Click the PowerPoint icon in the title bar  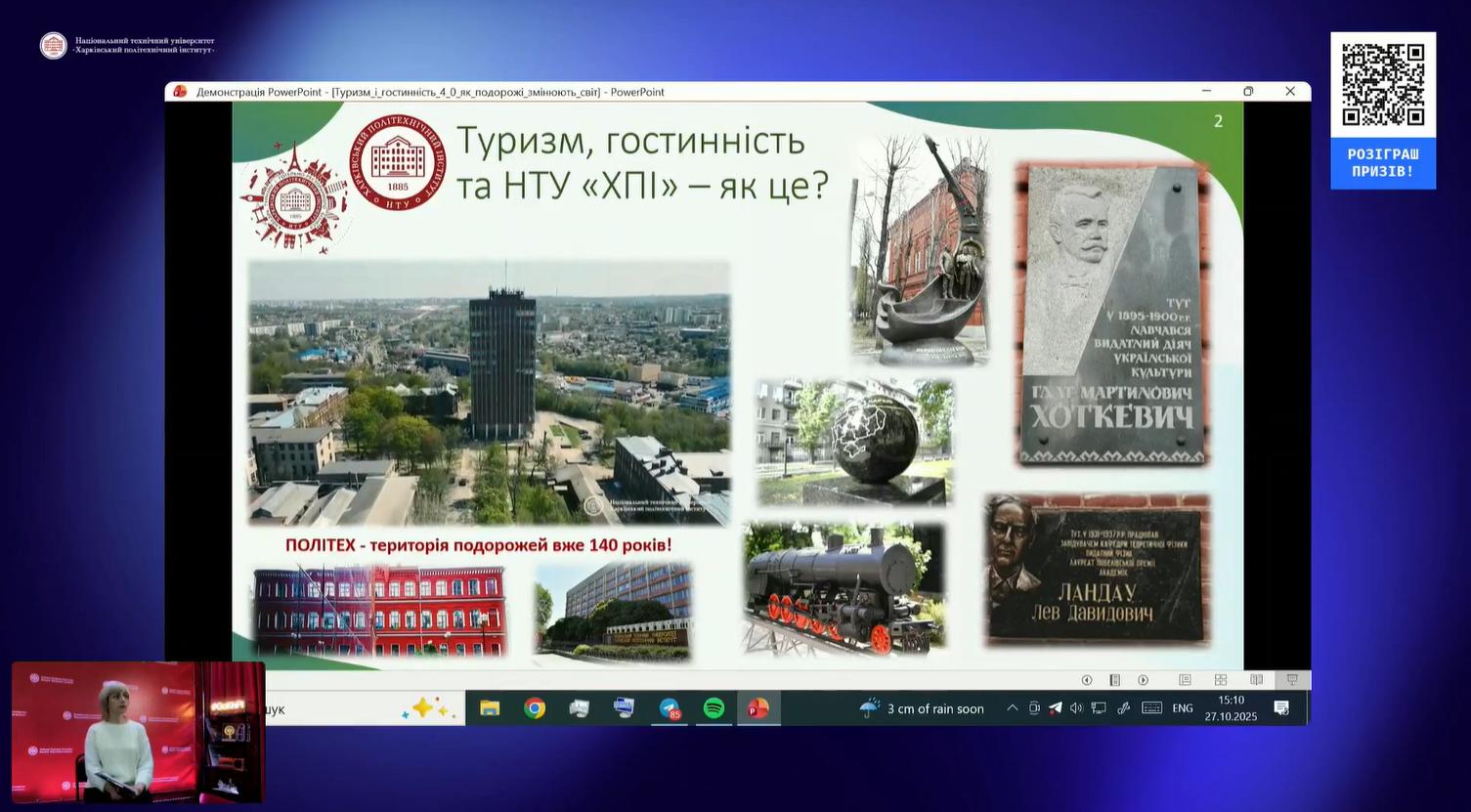coord(180,92)
